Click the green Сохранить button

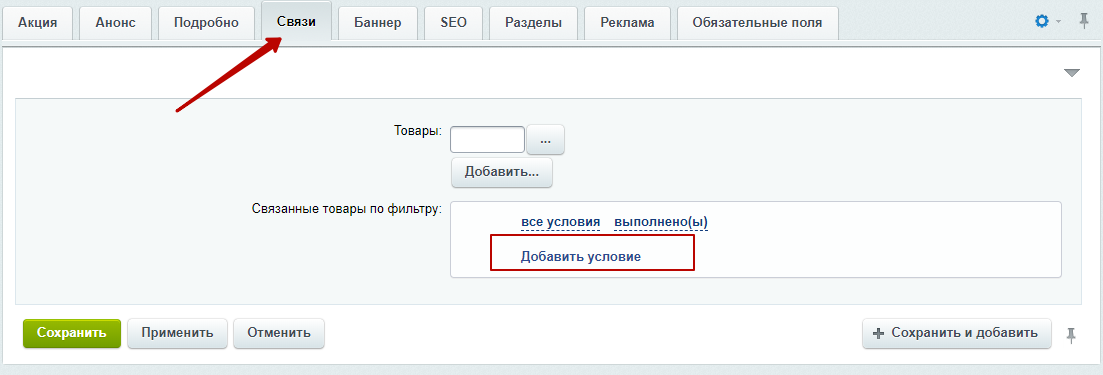click(72, 333)
